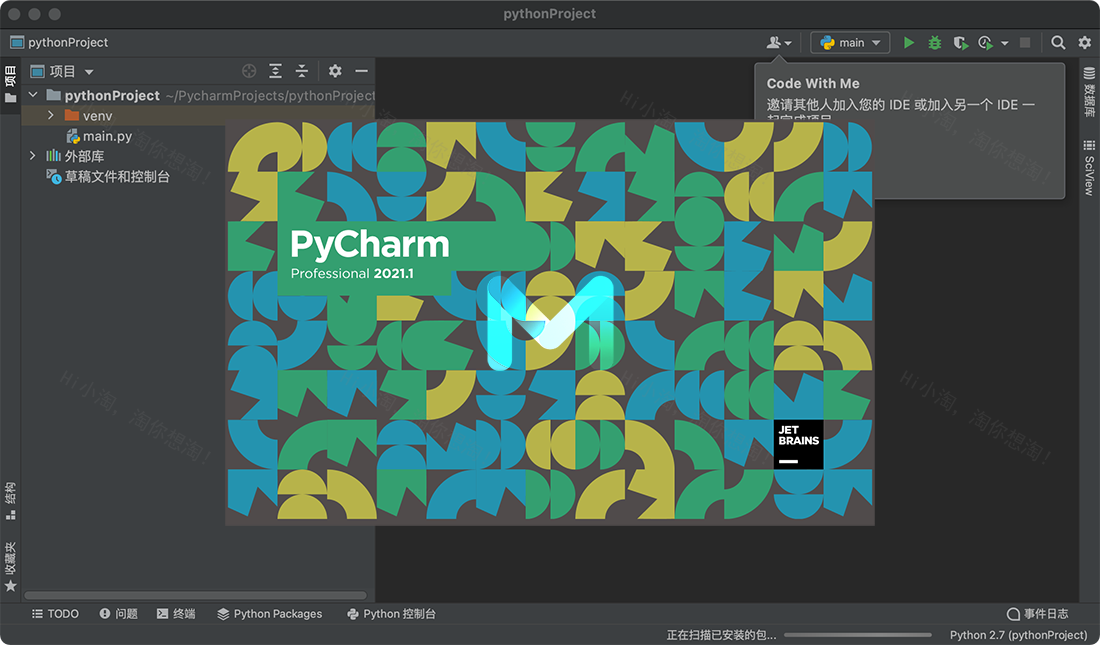Screen dimensions: 1100x645
Task: Click the Code With Me tooltip title
Action: pyautogui.click(x=813, y=83)
